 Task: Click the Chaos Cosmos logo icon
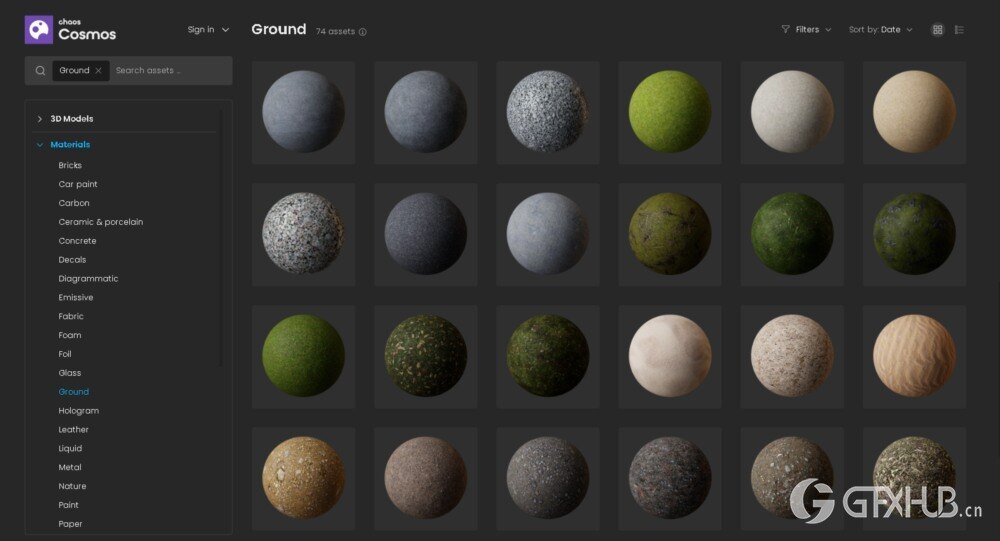[39, 30]
